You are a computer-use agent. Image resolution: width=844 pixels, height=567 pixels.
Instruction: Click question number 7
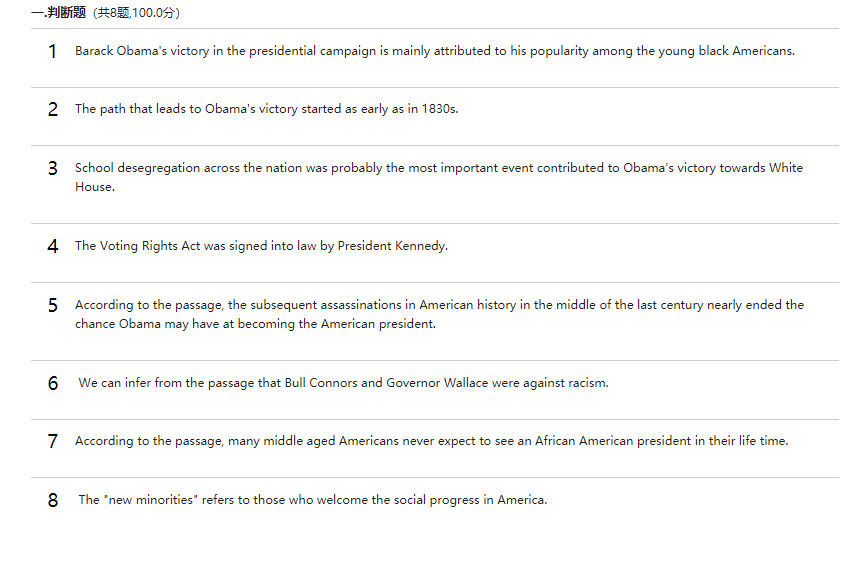[53, 441]
